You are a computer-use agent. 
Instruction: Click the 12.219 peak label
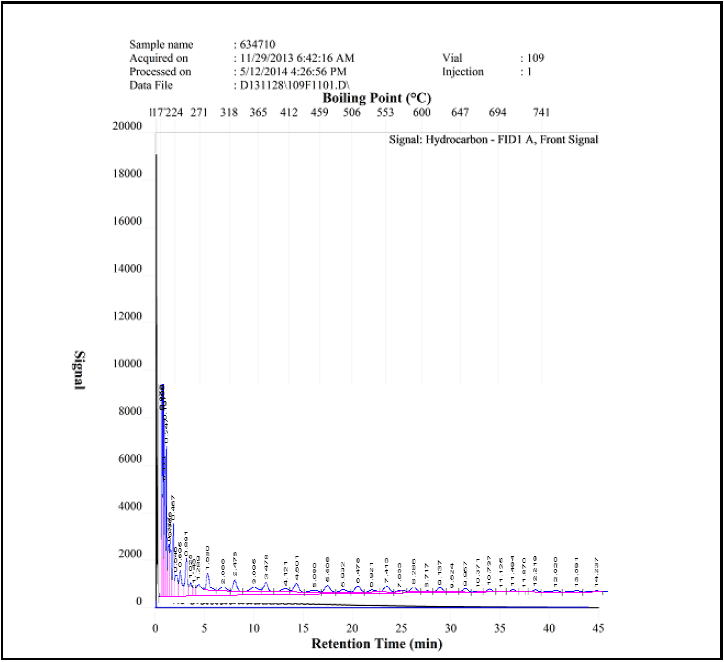pyautogui.click(x=535, y=571)
